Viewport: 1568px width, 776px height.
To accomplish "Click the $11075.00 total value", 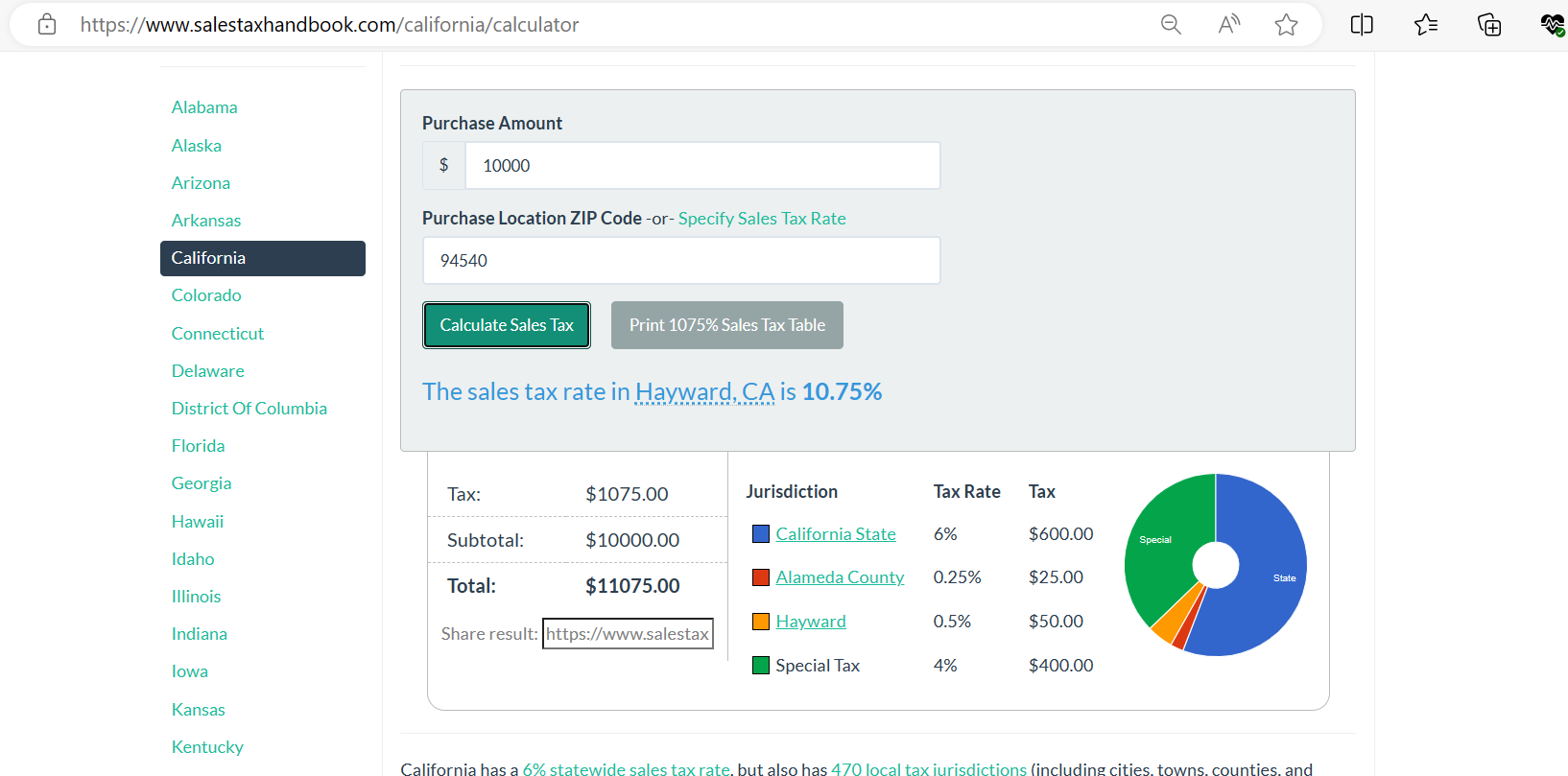I will click(632, 586).
